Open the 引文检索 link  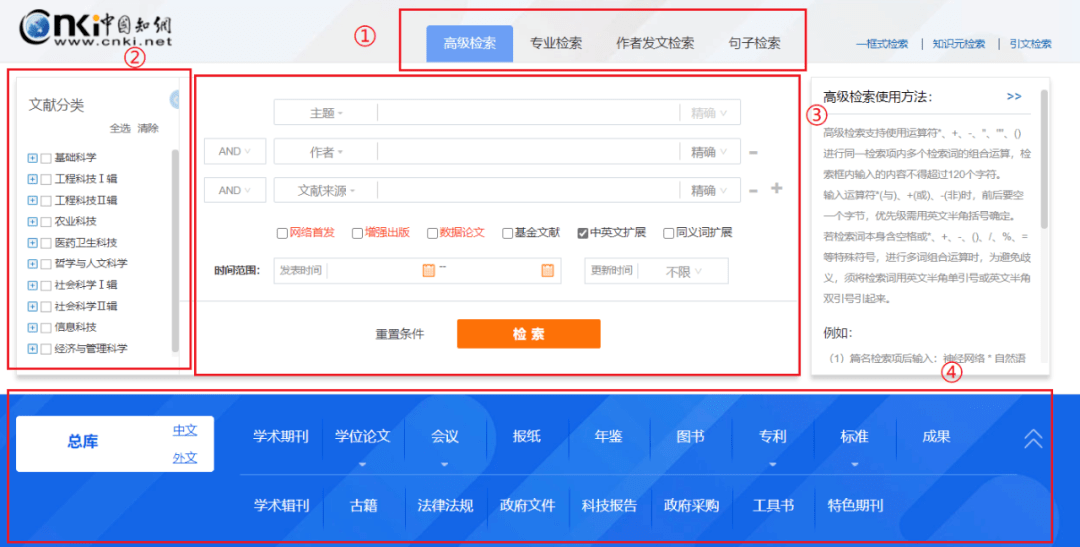coord(1030,44)
